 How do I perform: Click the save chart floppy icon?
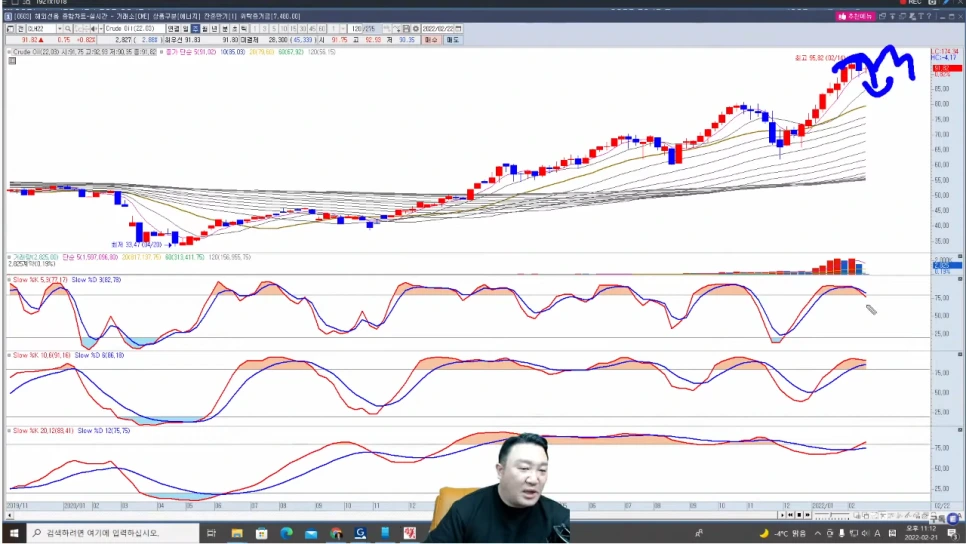[x=406, y=28]
